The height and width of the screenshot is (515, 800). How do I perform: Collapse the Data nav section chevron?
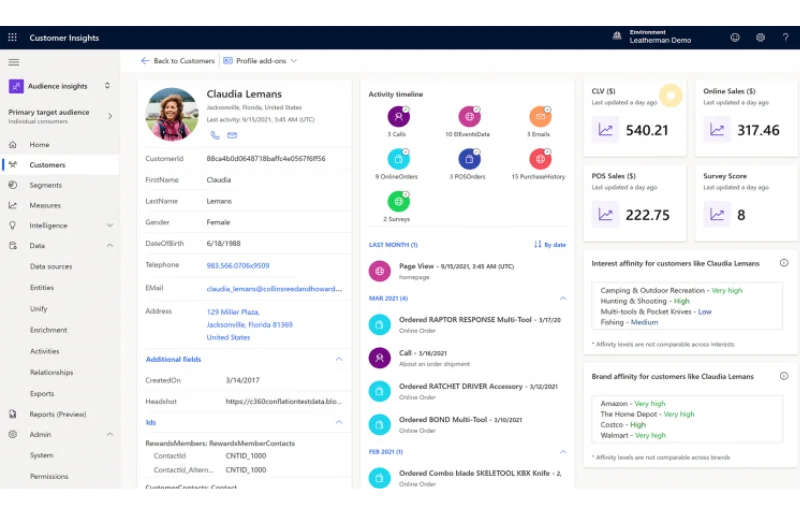pyautogui.click(x=110, y=246)
